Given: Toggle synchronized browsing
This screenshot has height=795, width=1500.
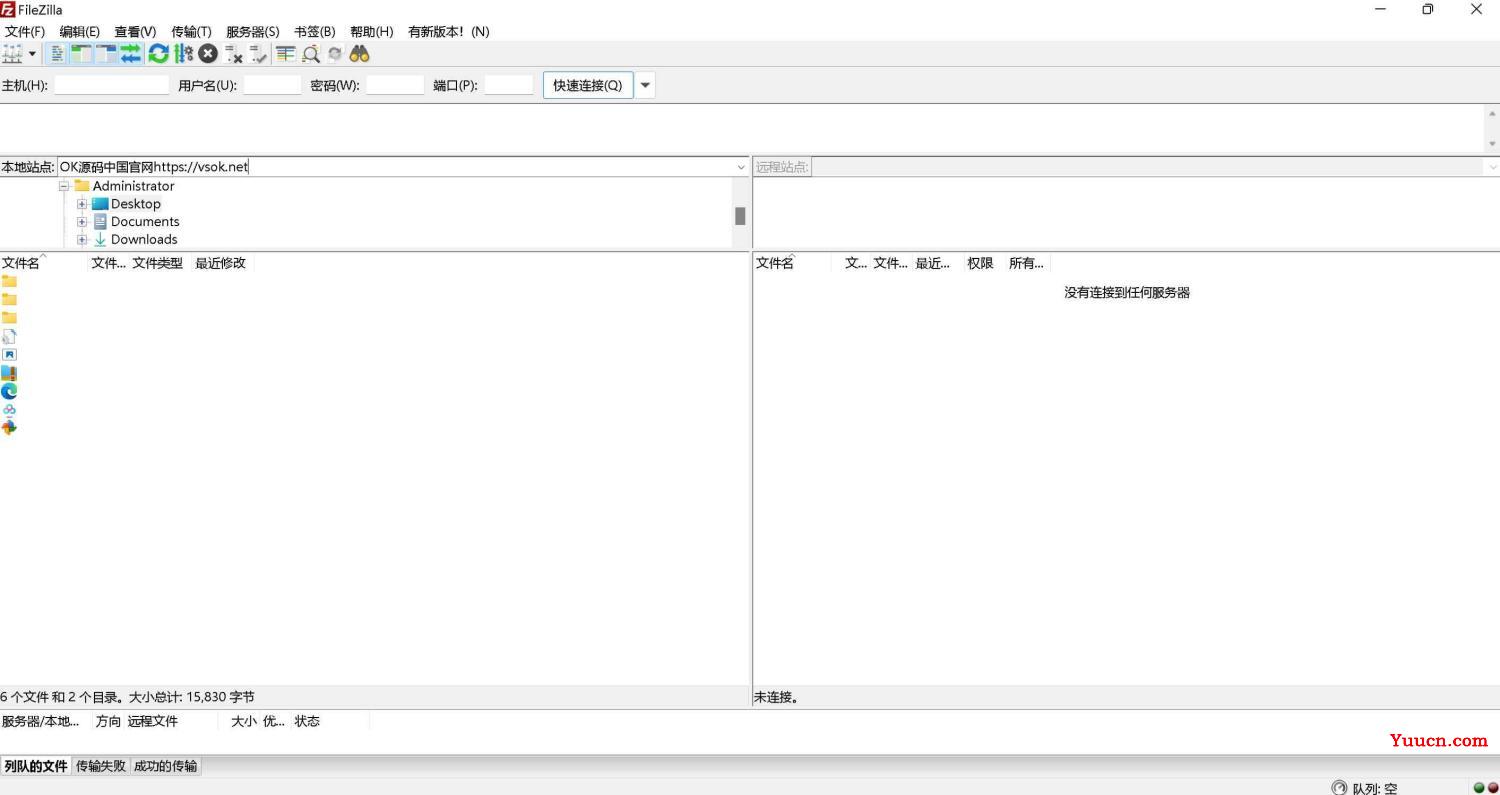Looking at the screenshot, I should [x=335, y=54].
